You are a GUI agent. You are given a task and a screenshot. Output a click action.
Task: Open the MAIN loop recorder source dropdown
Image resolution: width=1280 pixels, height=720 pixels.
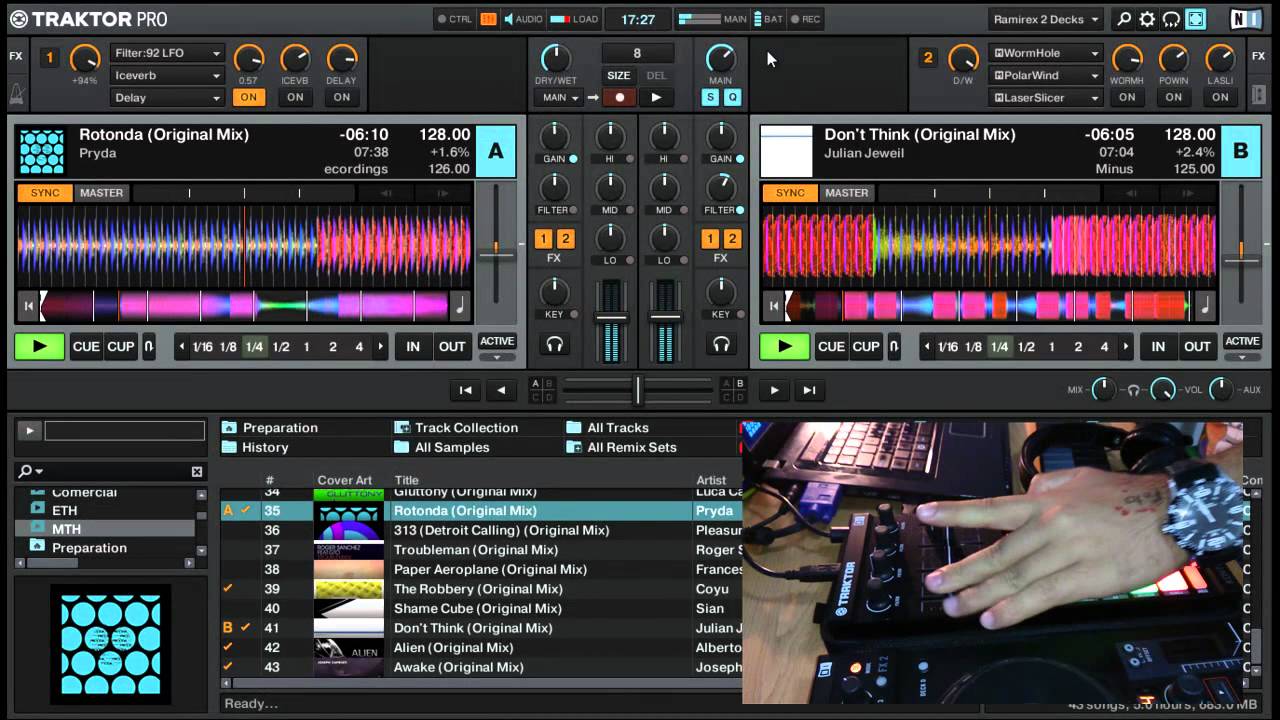pos(561,97)
